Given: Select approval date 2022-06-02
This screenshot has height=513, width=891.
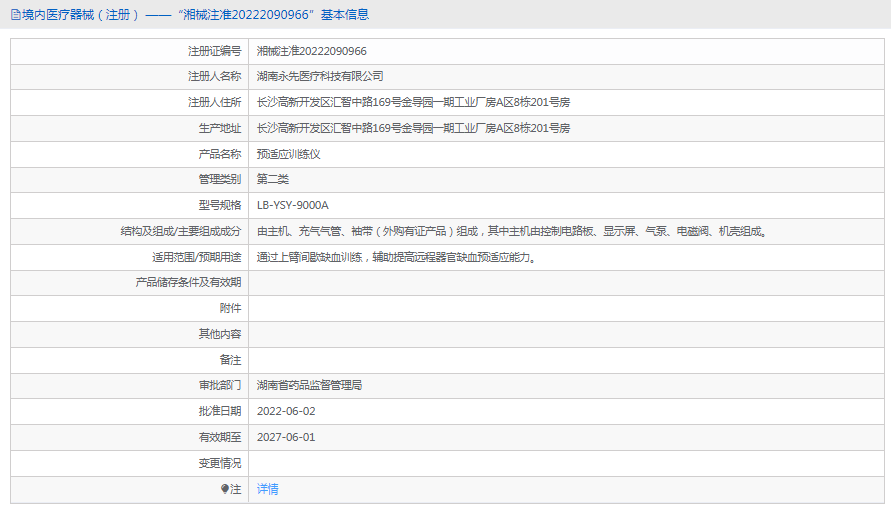Looking at the screenshot, I should (x=286, y=411).
